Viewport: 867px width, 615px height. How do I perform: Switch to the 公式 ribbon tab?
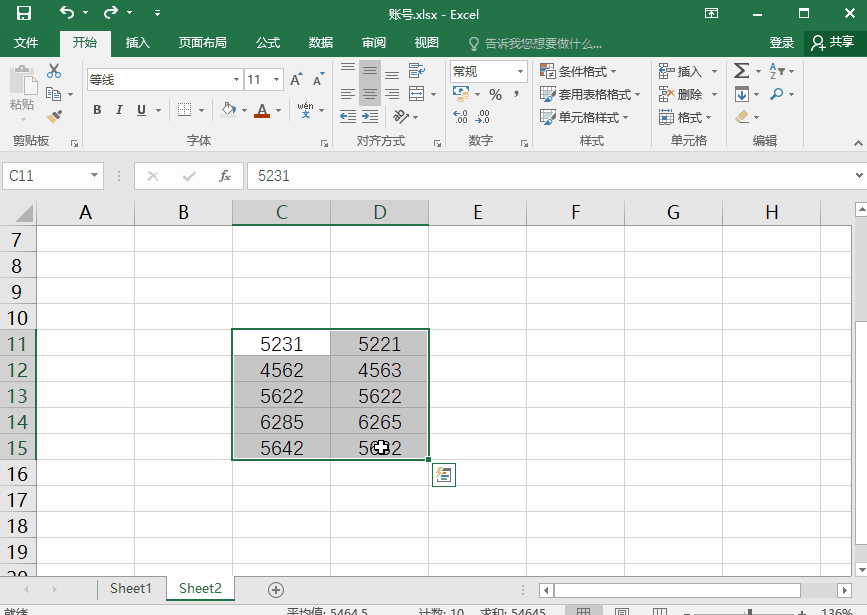tap(267, 43)
